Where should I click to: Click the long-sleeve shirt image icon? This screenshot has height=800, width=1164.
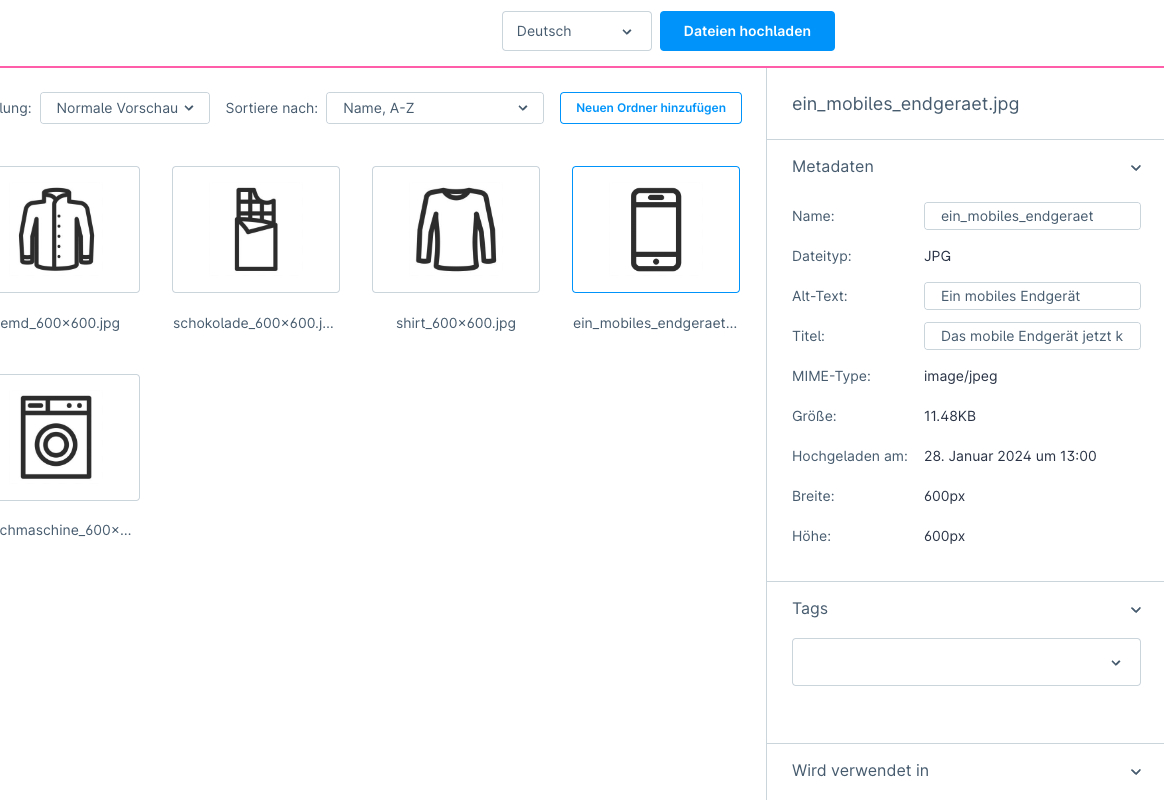455,229
